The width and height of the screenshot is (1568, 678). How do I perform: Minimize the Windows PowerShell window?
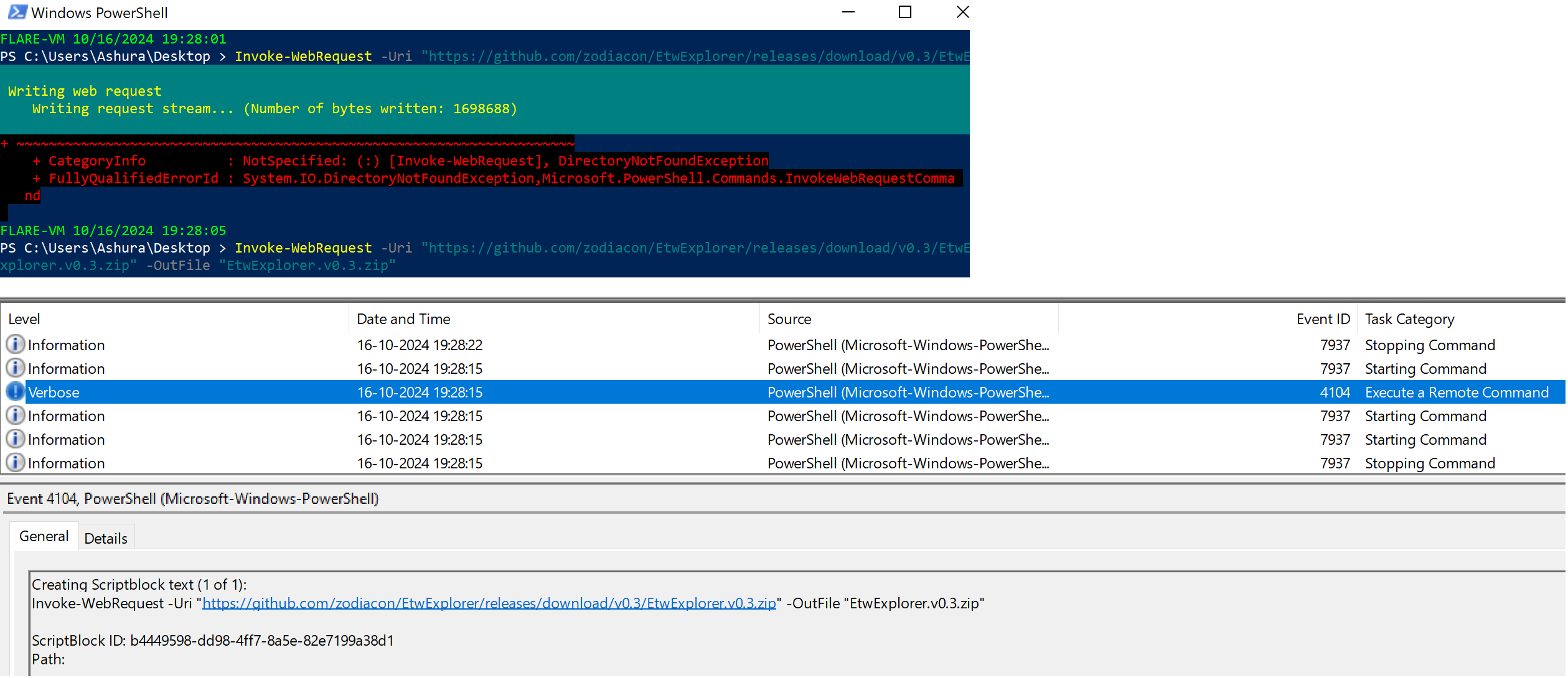[849, 12]
